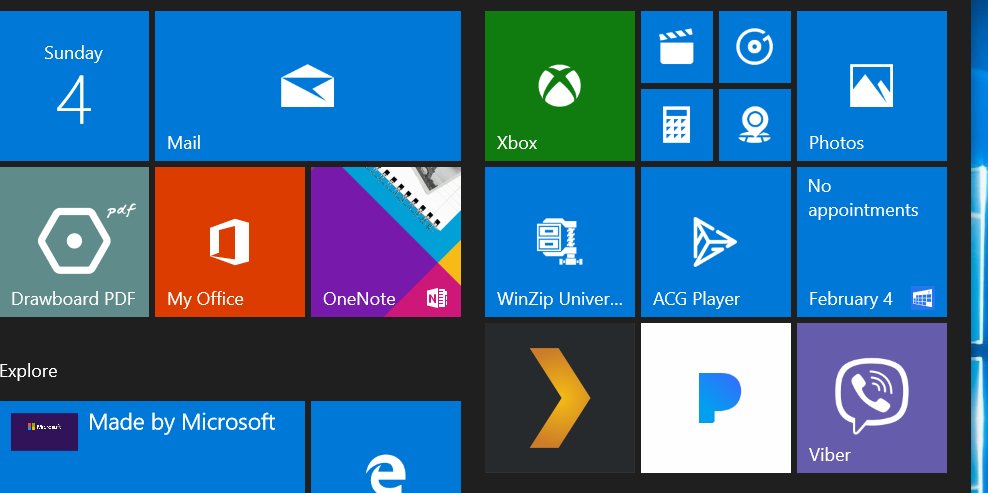The height and width of the screenshot is (493, 988).
Task: Open the Calculator tile
Action: [677, 125]
